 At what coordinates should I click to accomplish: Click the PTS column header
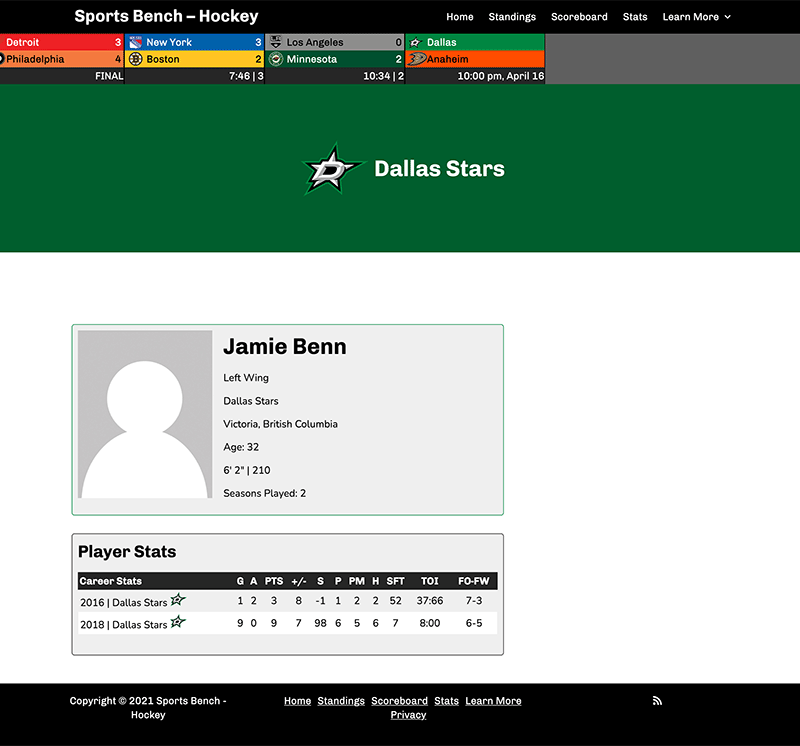274,581
